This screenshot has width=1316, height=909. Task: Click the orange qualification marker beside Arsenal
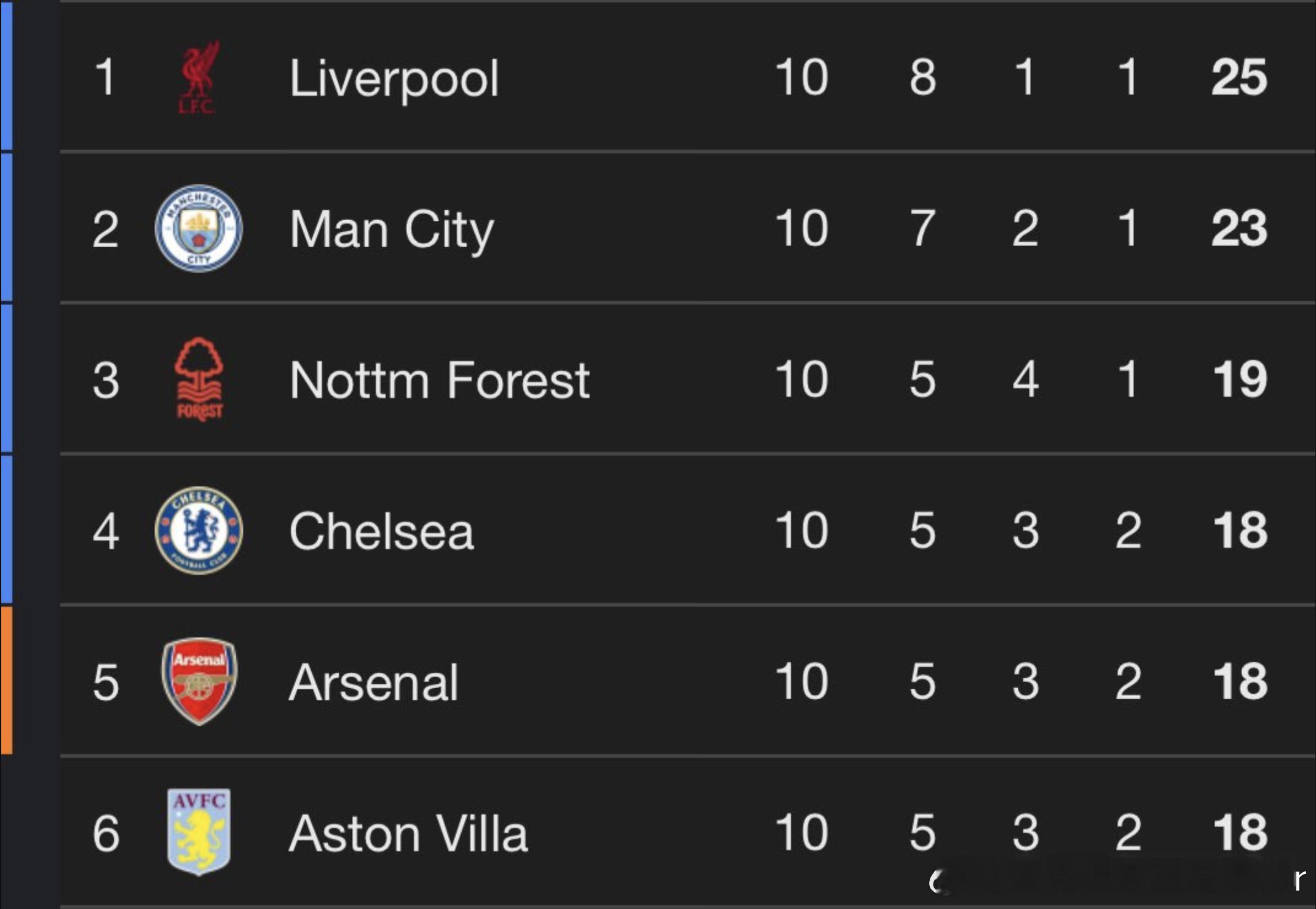pyautogui.click(x=7, y=680)
